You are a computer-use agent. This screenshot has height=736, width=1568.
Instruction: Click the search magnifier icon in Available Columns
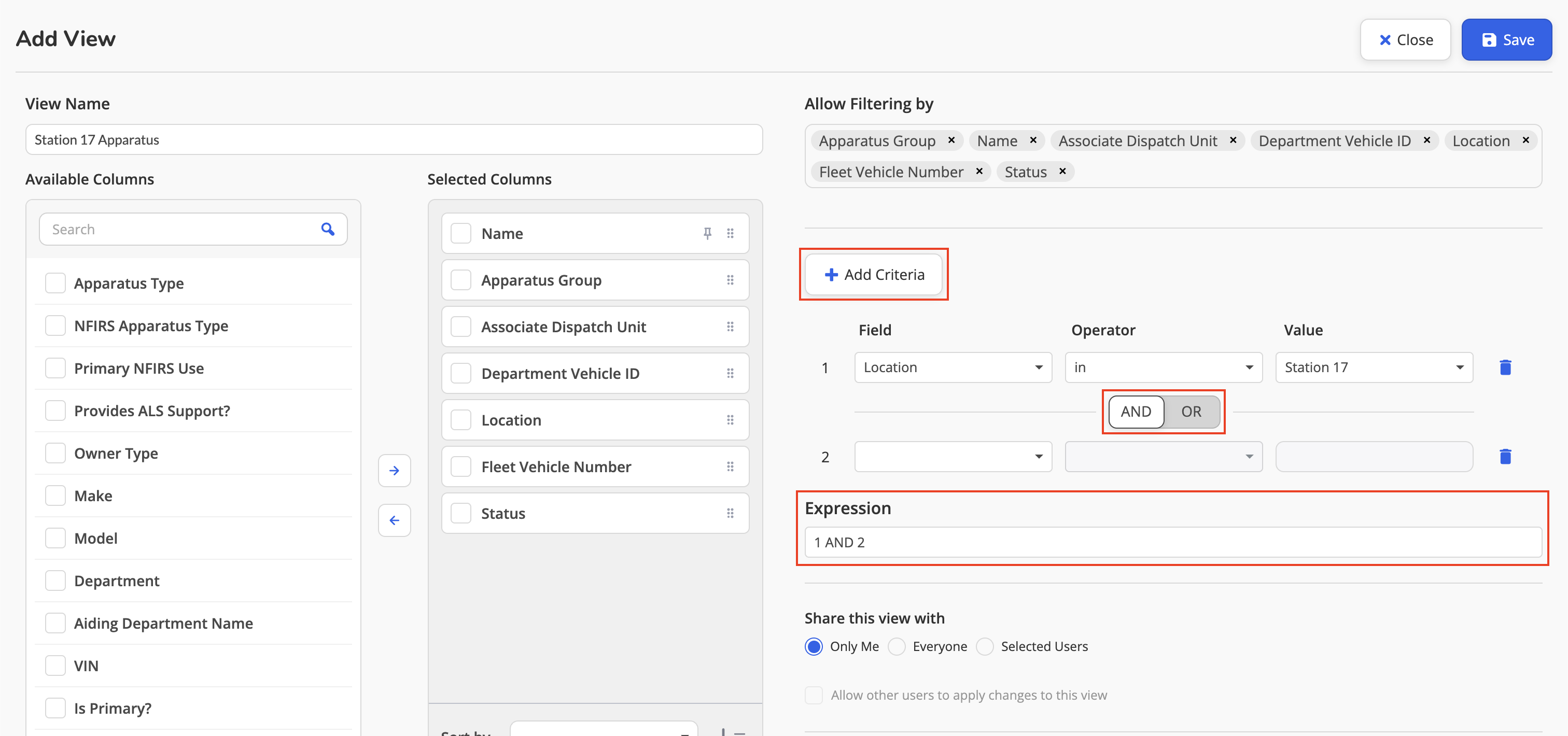coord(328,229)
